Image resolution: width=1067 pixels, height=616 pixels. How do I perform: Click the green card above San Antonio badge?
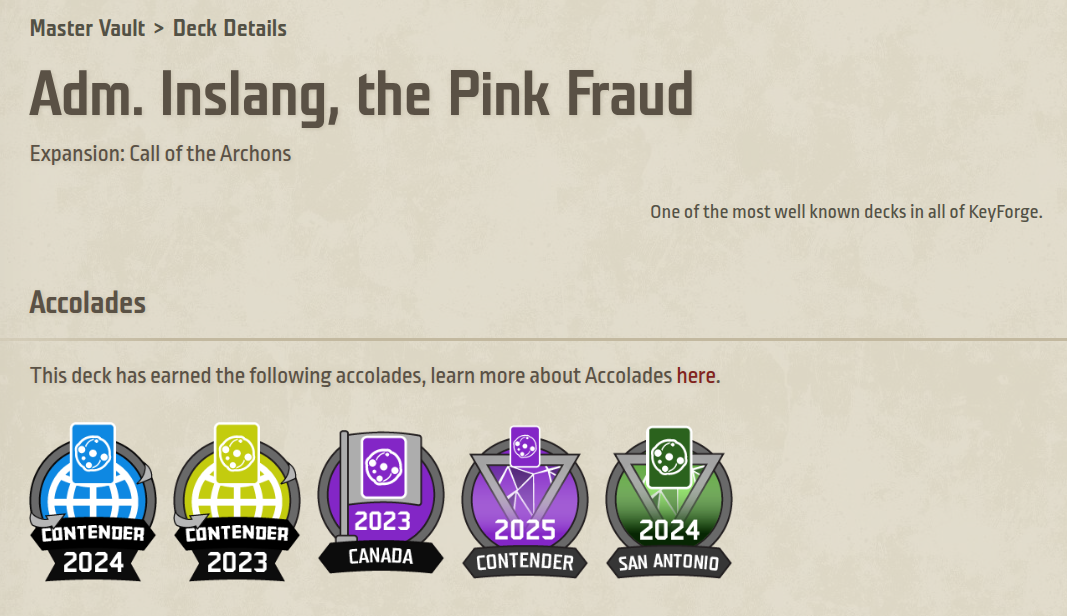669,456
